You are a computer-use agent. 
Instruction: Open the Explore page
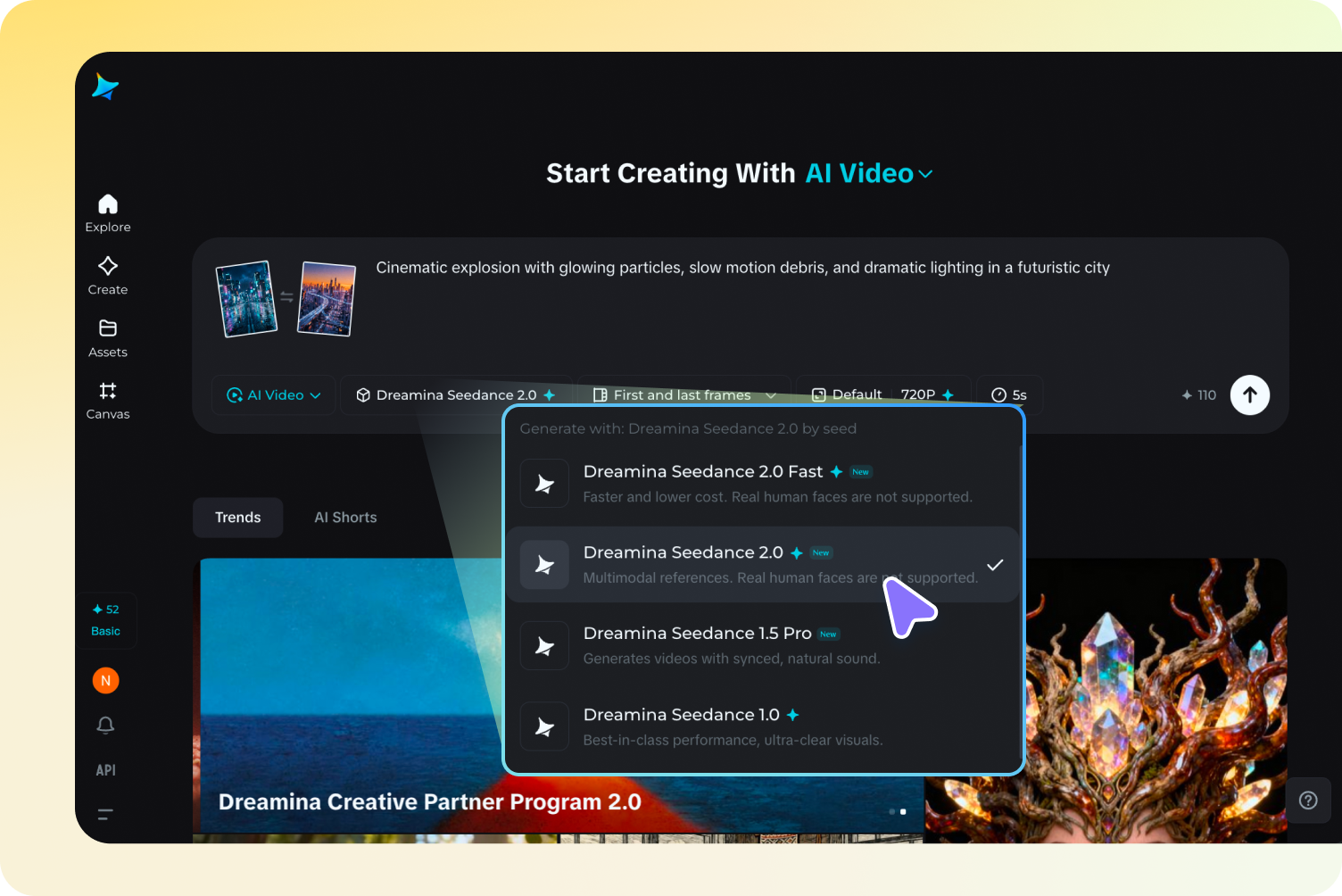[108, 213]
